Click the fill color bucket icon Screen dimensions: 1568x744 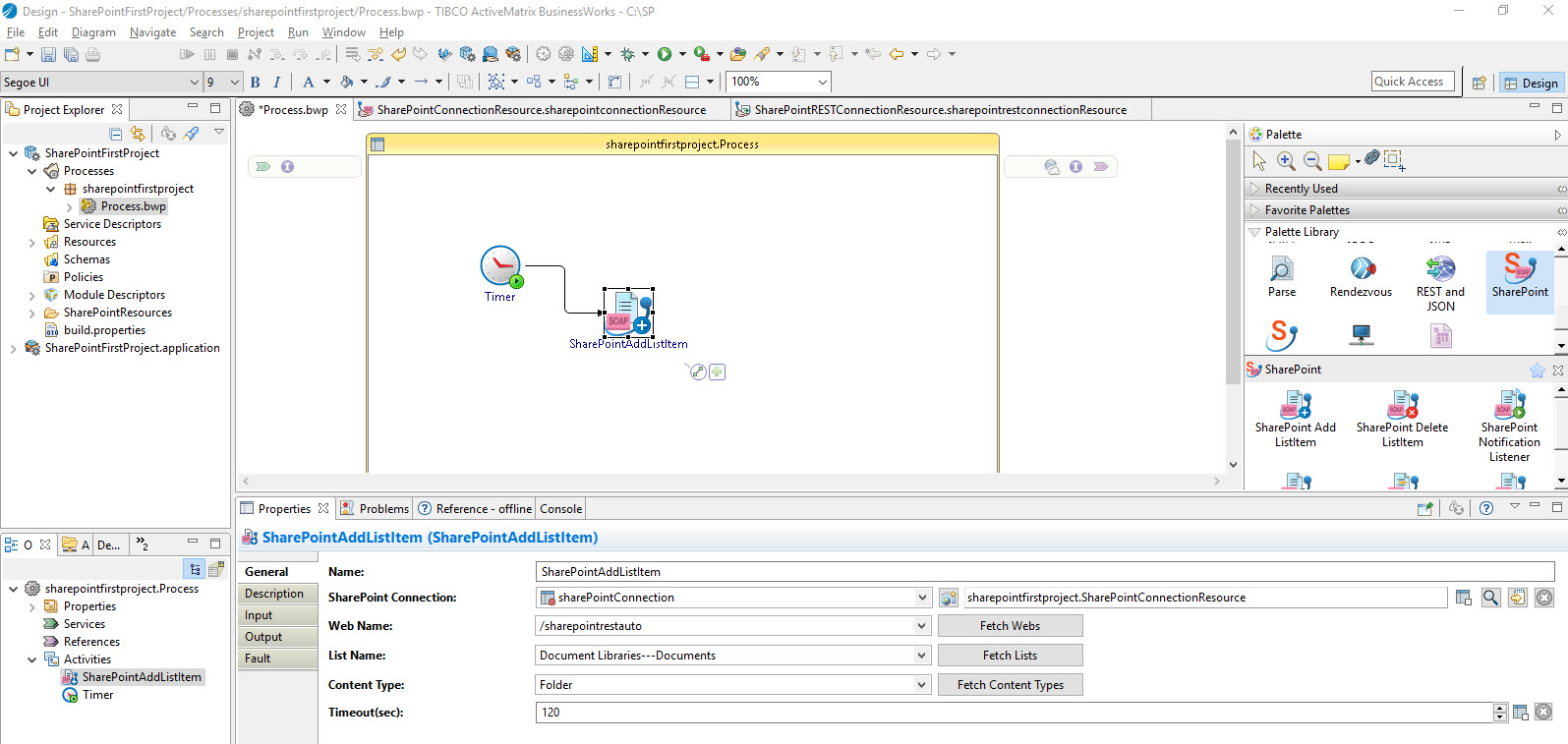pyautogui.click(x=347, y=82)
